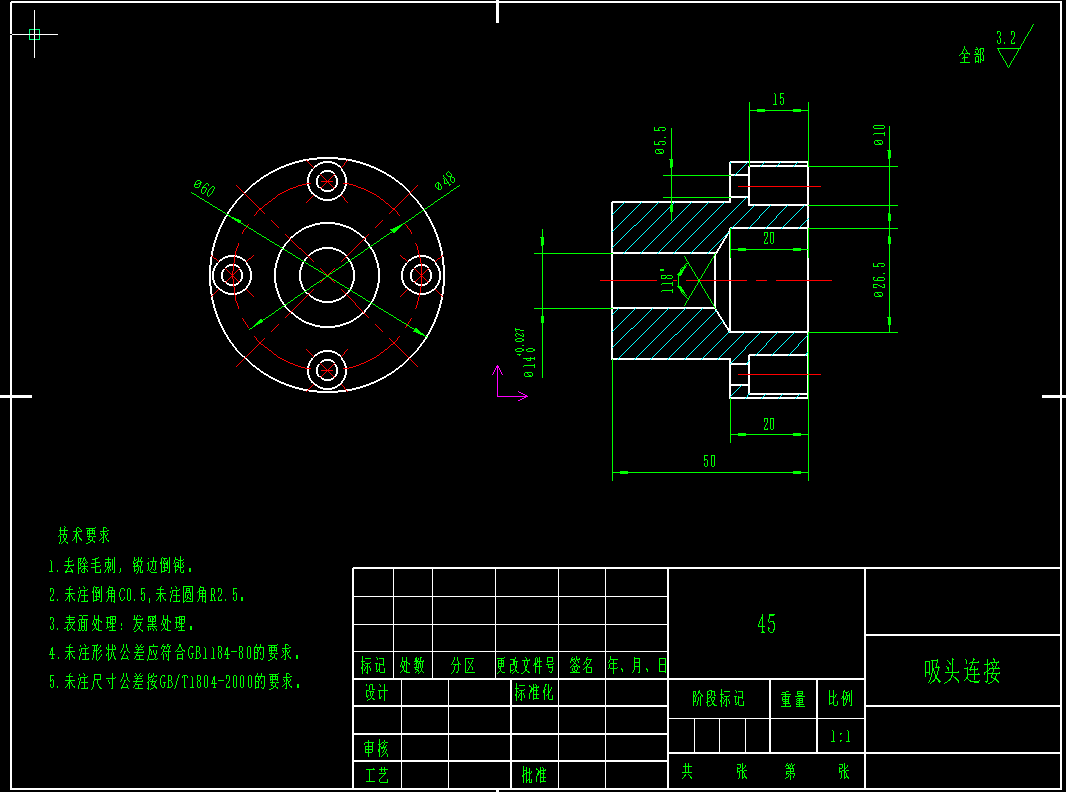Click the 第 sheet number label
This screenshot has height=792, width=1066.
790,771
